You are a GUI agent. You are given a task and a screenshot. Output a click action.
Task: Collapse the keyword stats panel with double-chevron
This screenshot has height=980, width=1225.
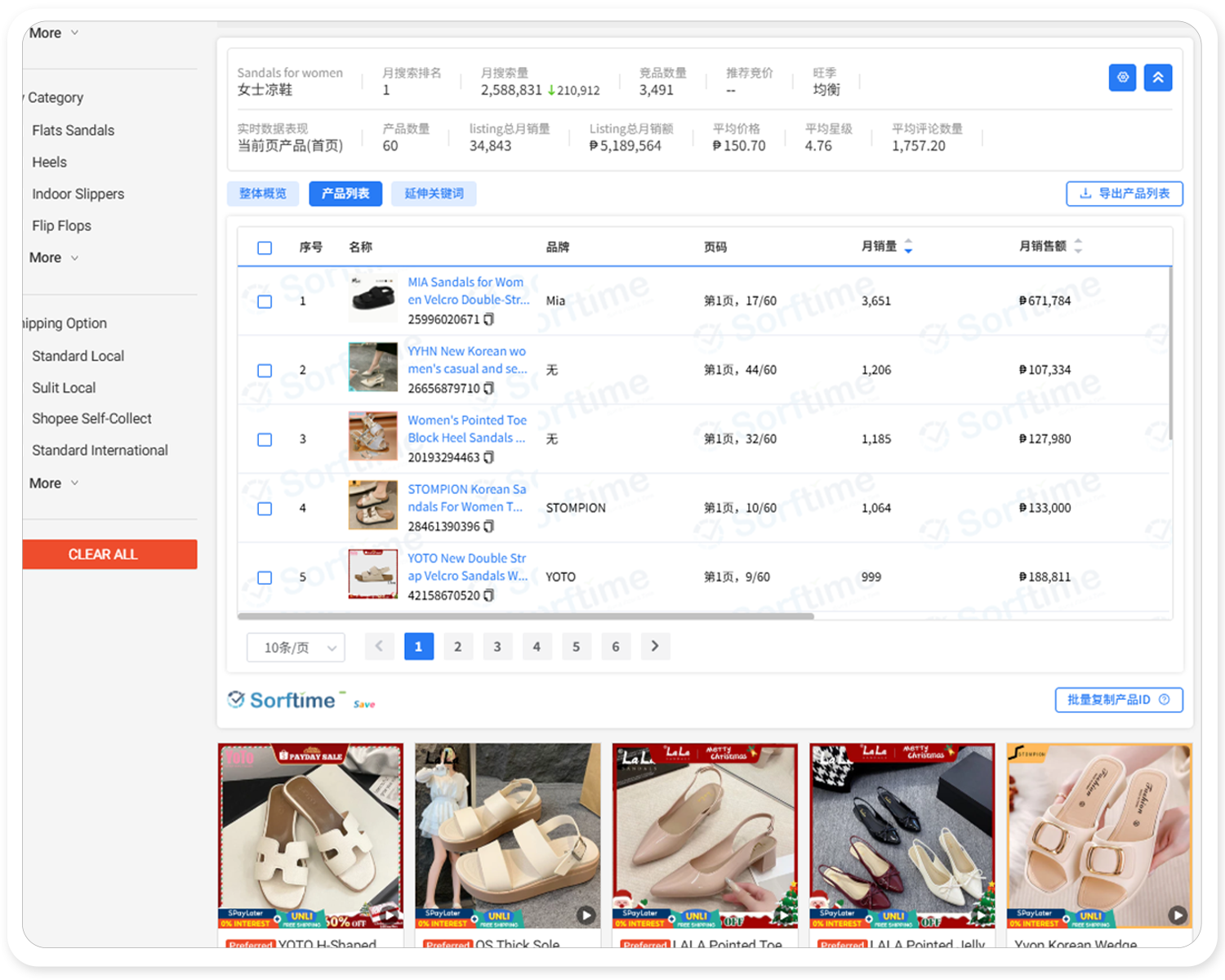1158,78
